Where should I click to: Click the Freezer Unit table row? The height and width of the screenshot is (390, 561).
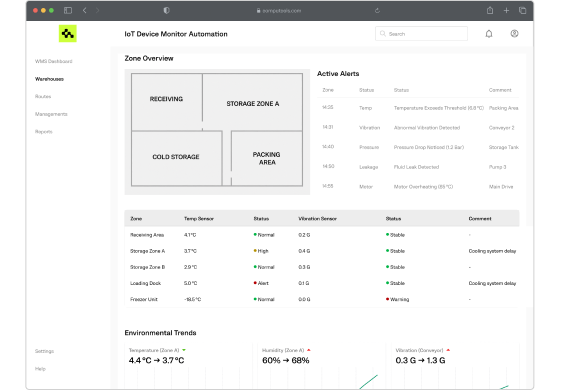pyautogui.click(x=322, y=299)
